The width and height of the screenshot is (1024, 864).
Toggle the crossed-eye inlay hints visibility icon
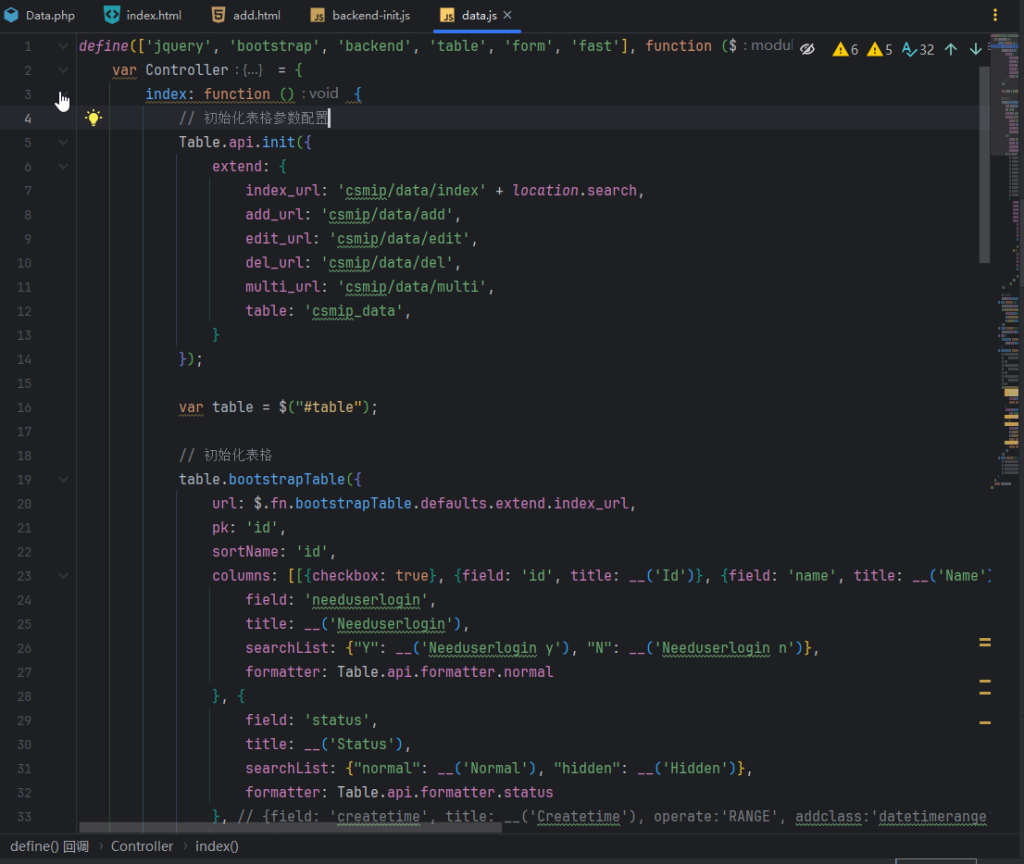coord(808,49)
